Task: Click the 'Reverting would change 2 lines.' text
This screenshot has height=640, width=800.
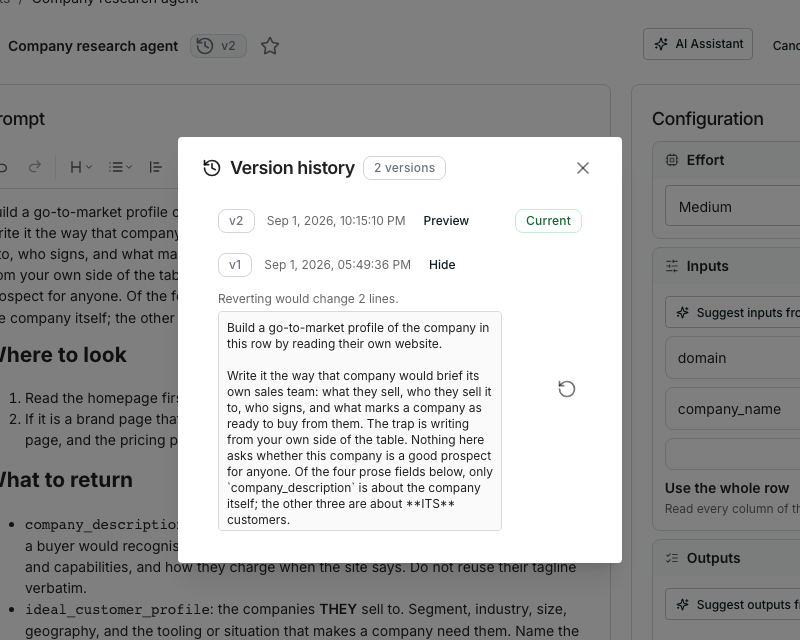Action: pyautogui.click(x=308, y=299)
